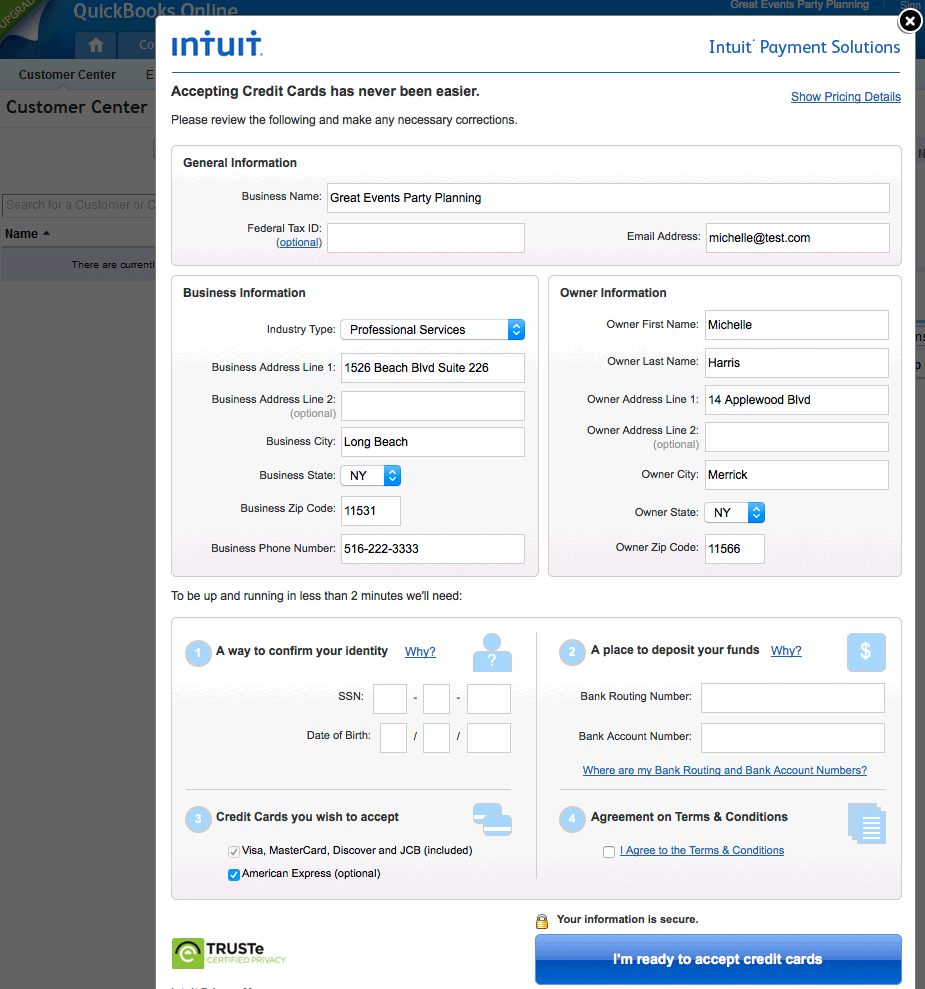Click Why? next to confirm your identity
The height and width of the screenshot is (989, 925).
pos(420,652)
